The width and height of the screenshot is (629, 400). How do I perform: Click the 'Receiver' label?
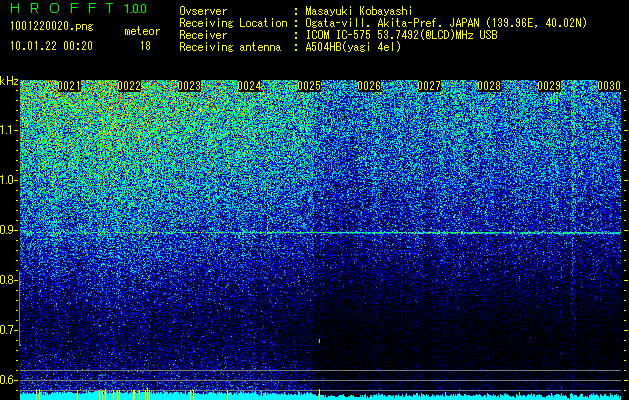click(203, 35)
